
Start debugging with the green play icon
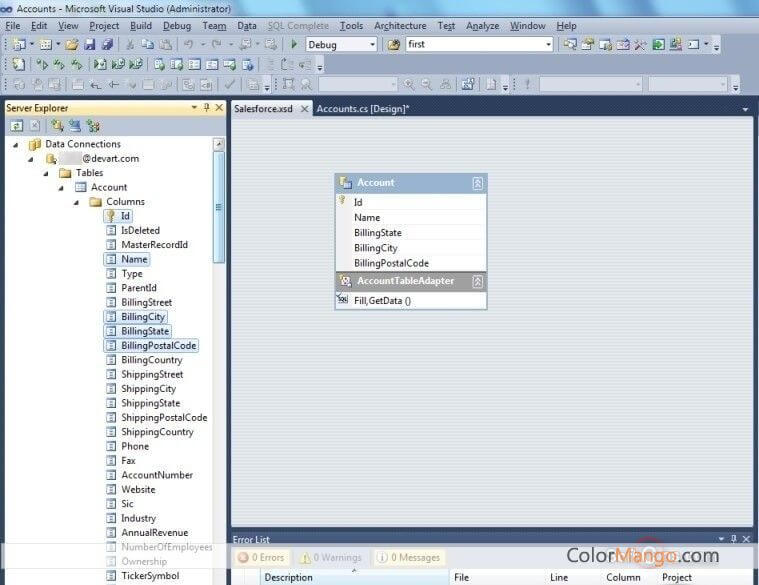(293, 45)
